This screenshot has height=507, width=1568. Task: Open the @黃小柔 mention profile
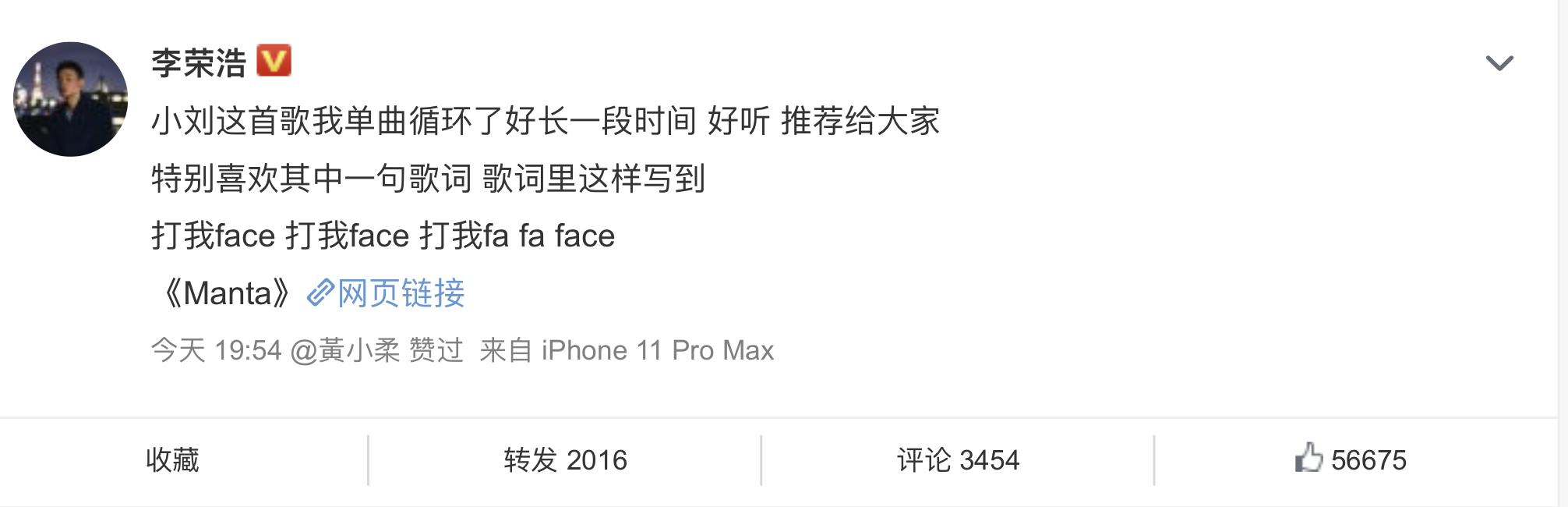345,350
